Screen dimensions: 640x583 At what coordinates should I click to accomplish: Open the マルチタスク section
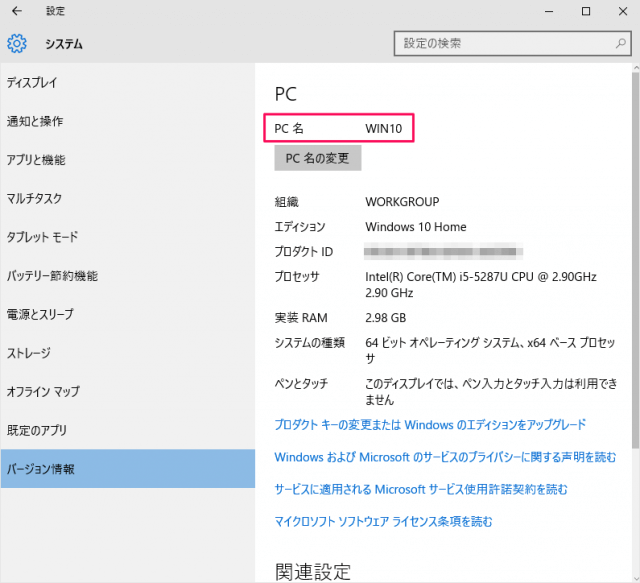(127, 198)
